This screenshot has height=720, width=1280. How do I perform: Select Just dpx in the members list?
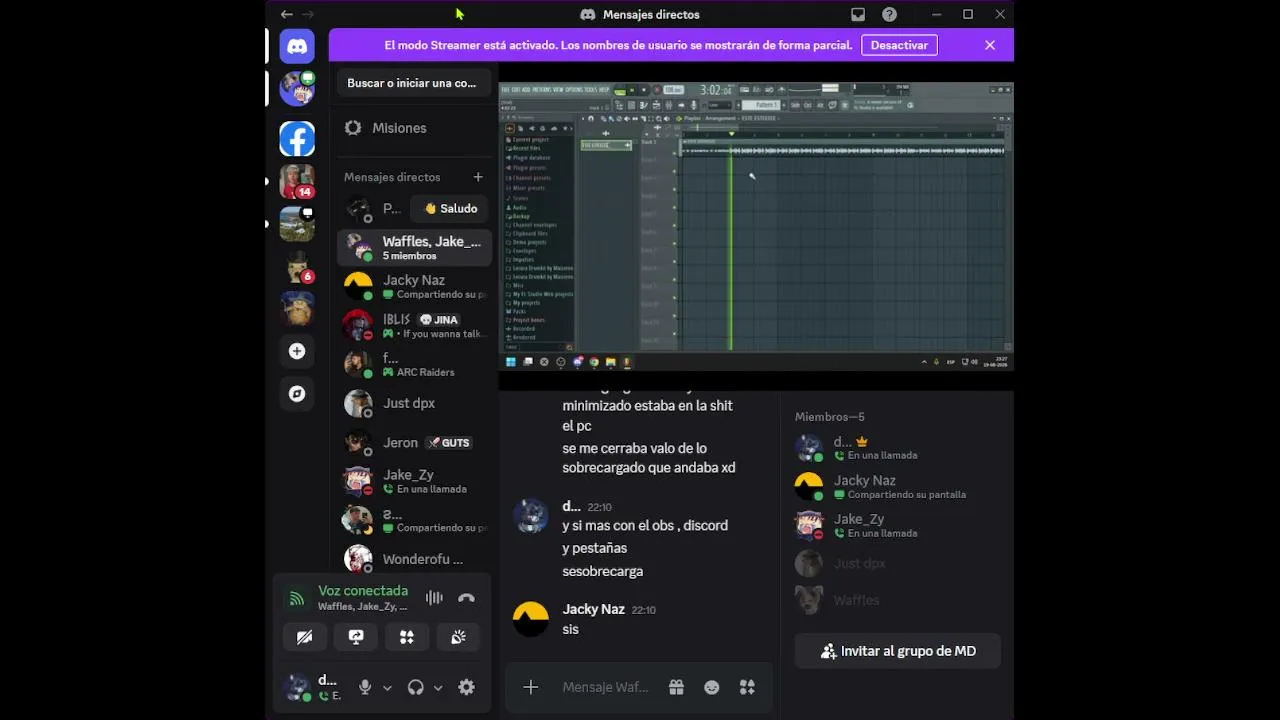coord(898,563)
